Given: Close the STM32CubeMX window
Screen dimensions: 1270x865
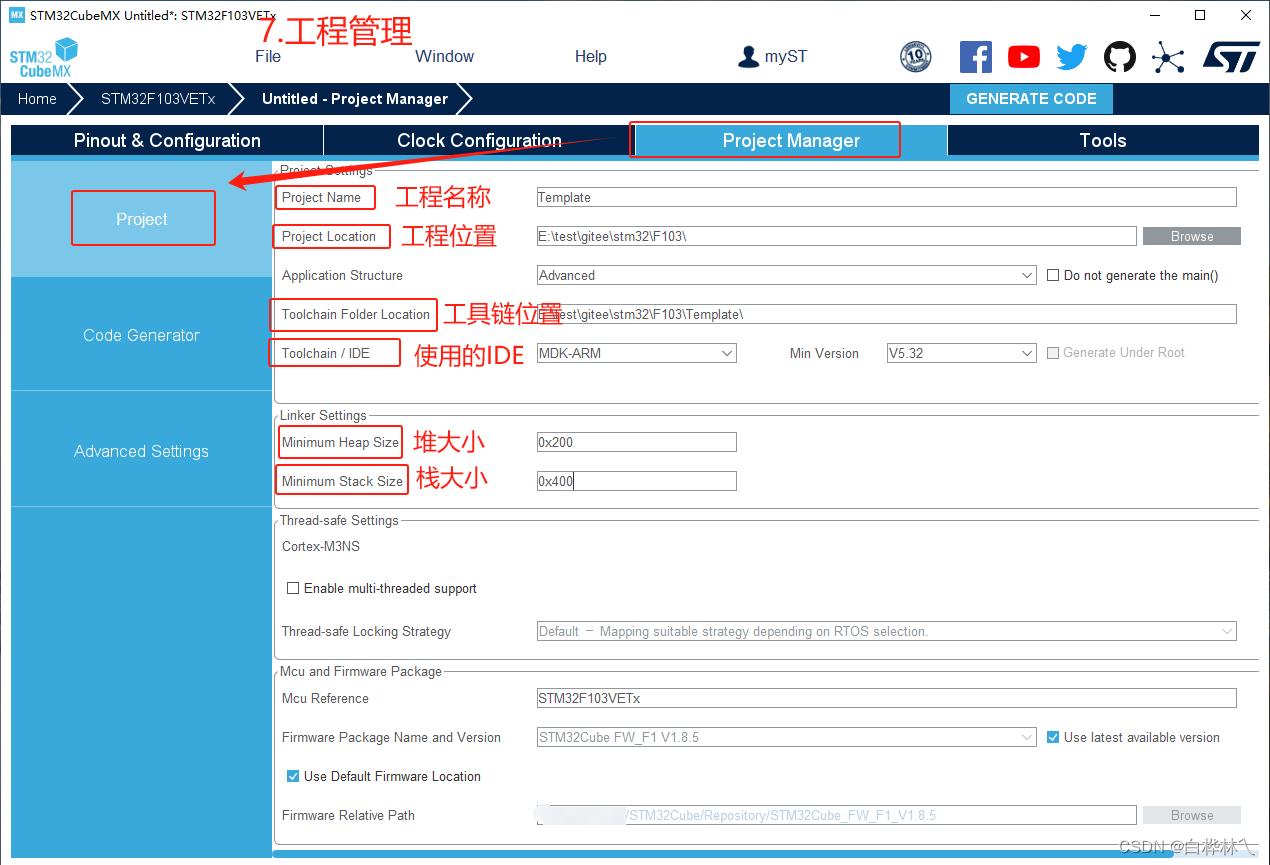Looking at the screenshot, I should [1246, 15].
